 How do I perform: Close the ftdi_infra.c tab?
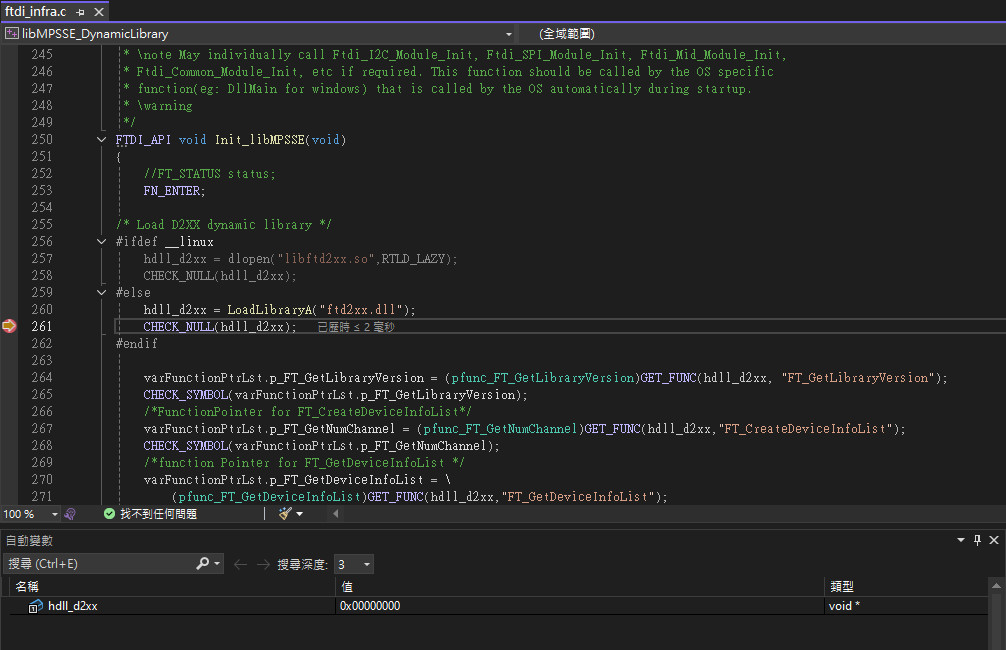(97, 12)
